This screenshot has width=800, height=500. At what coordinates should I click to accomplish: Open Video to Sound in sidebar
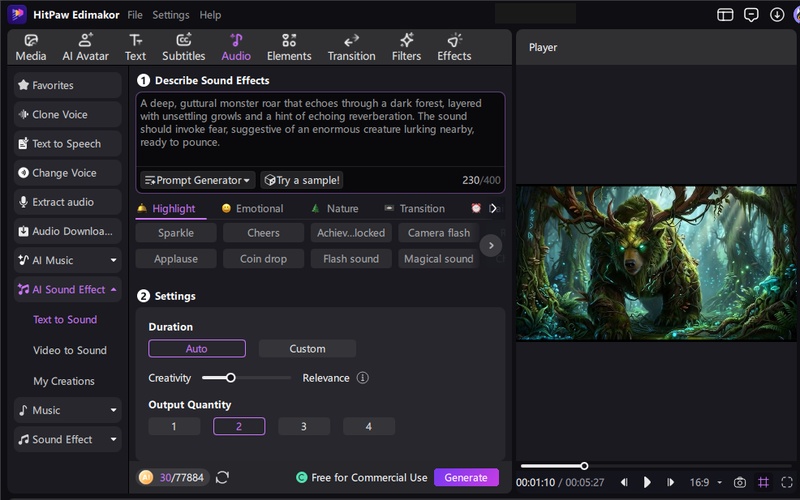click(70, 350)
